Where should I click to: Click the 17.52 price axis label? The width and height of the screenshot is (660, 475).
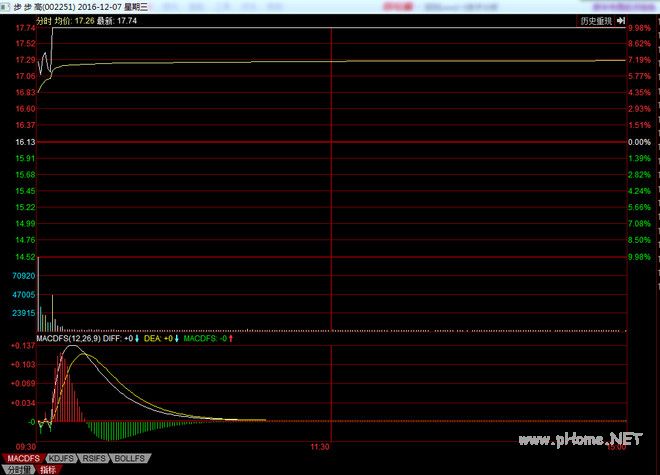point(25,44)
